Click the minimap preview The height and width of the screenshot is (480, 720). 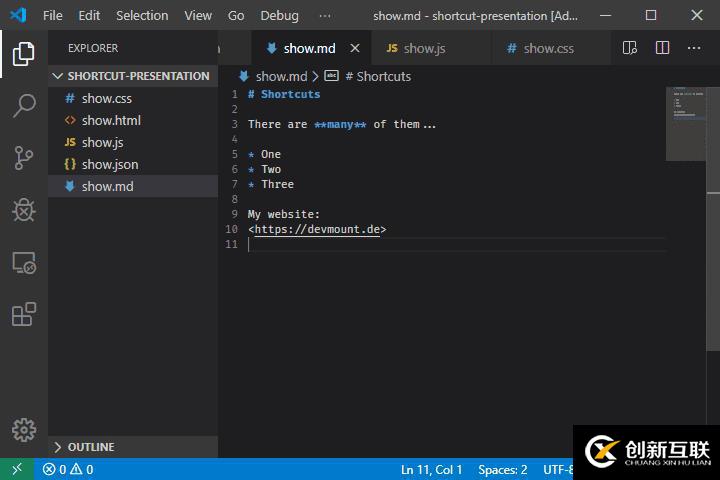point(686,124)
